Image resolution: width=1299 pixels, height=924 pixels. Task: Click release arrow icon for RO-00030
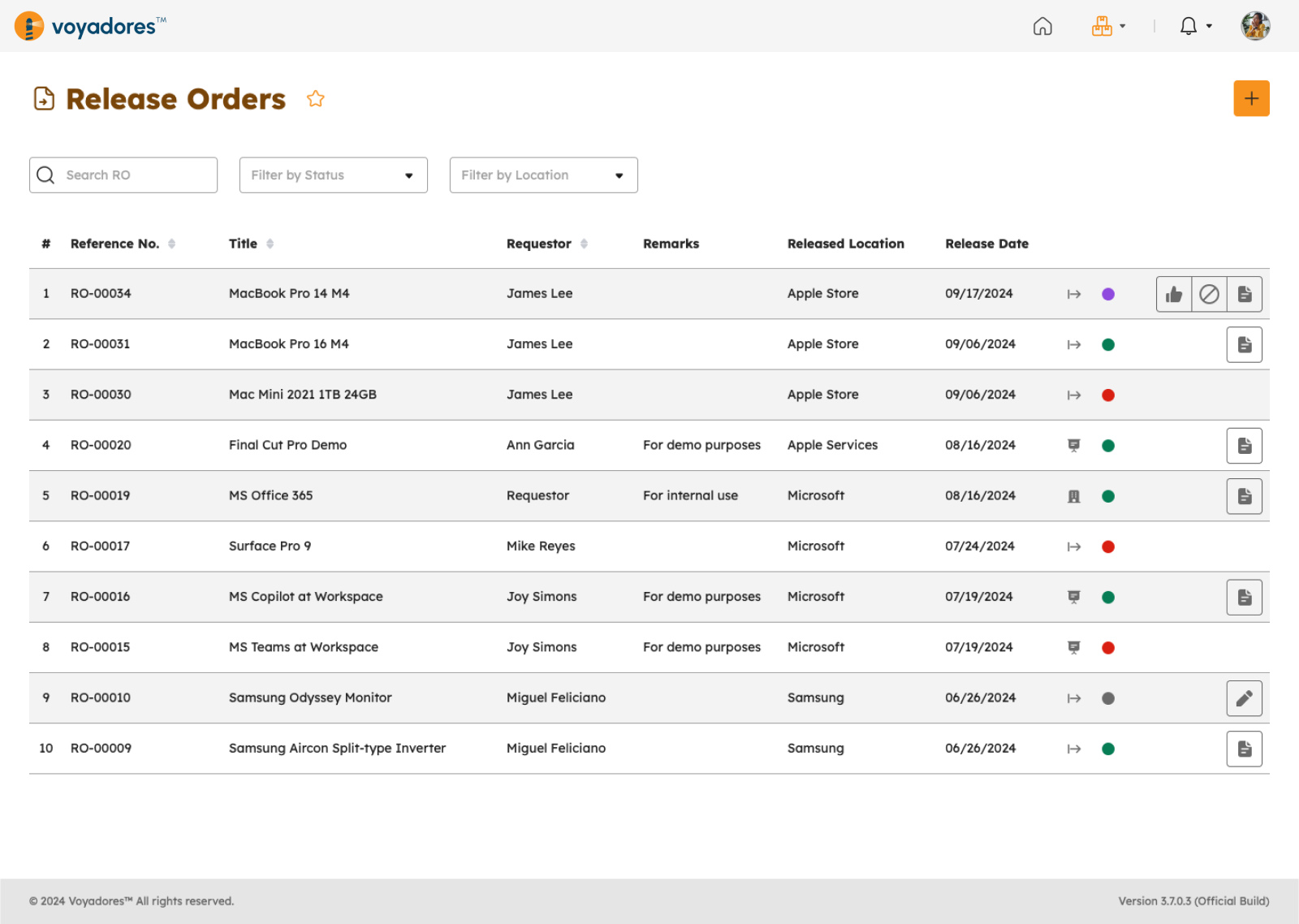pos(1074,395)
